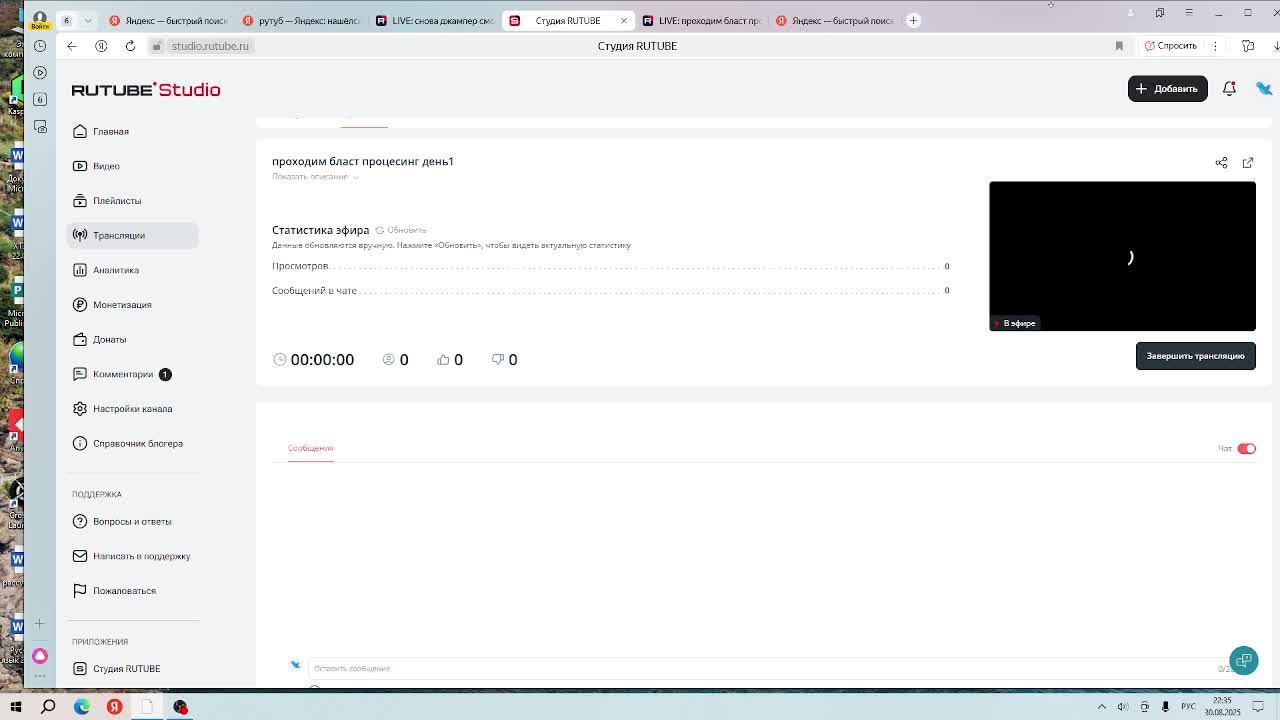
Task: Open Windows taskbar search
Action: pyautogui.click(x=48, y=707)
